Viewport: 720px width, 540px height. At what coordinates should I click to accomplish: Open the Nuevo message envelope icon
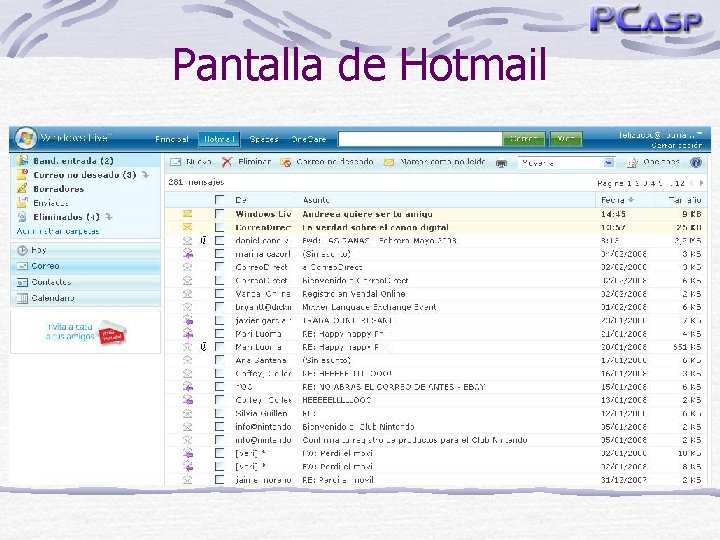175,162
